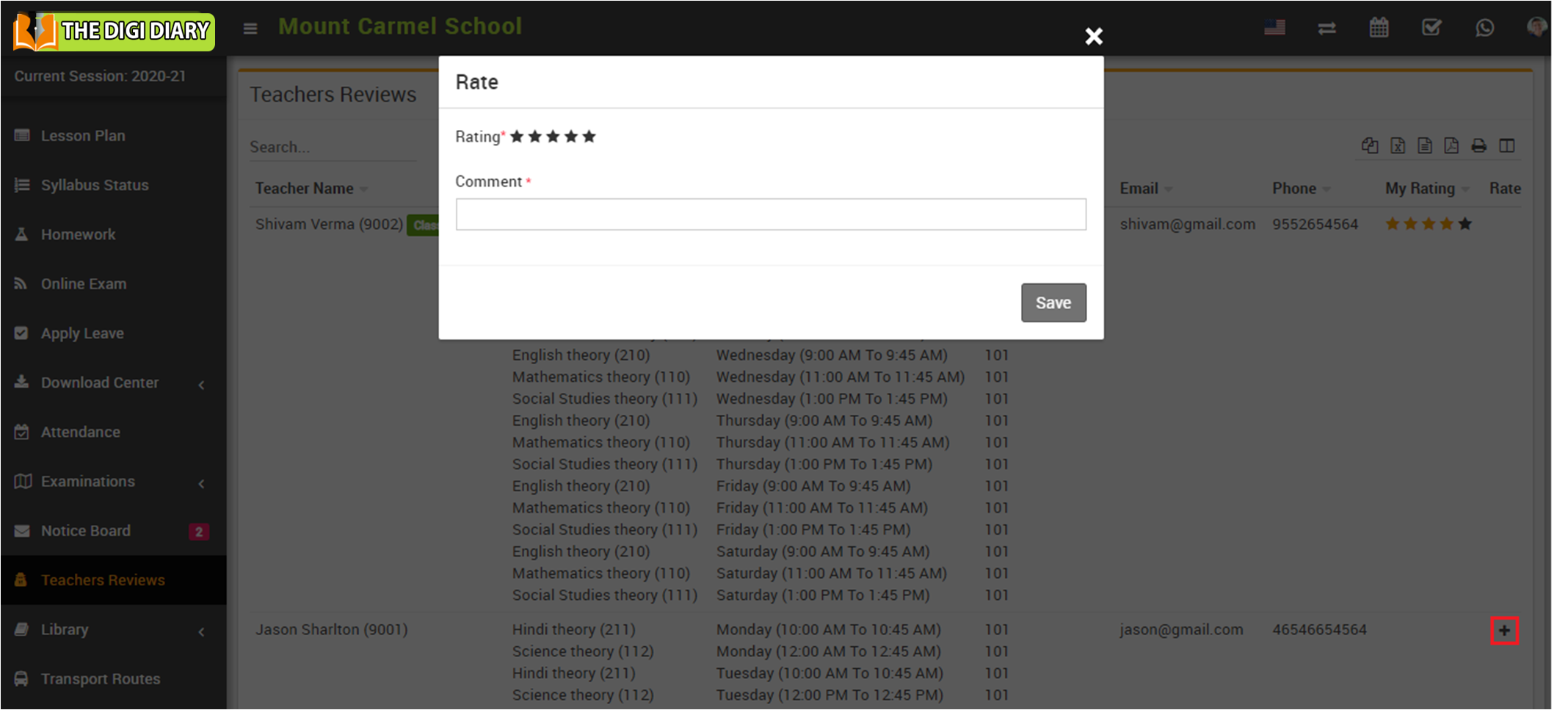Click the plus icon to rate Jason Sharlton
1568x710 pixels.
click(x=1504, y=631)
